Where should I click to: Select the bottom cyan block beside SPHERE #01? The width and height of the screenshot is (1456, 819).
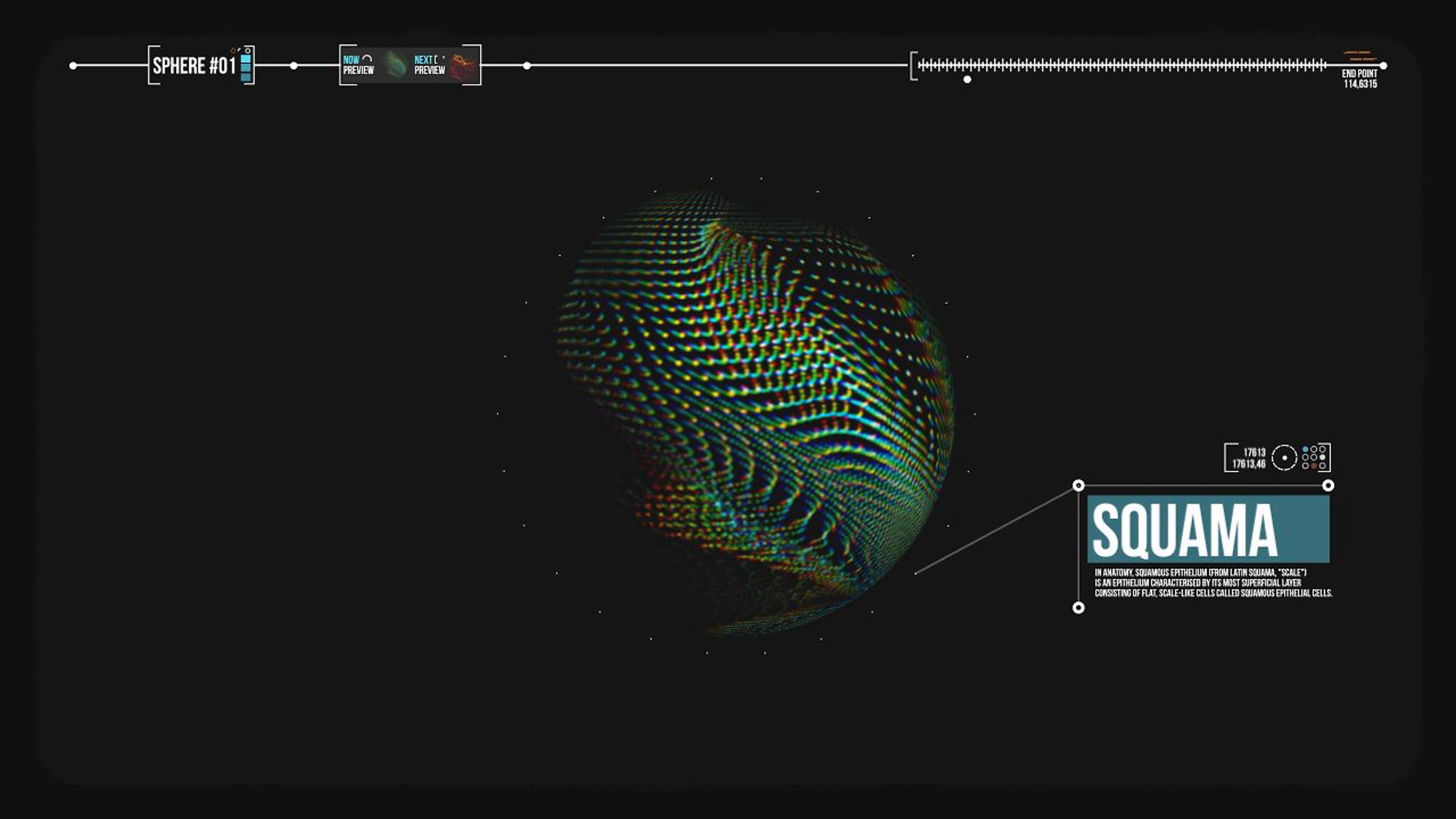click(x=246, y=78)
